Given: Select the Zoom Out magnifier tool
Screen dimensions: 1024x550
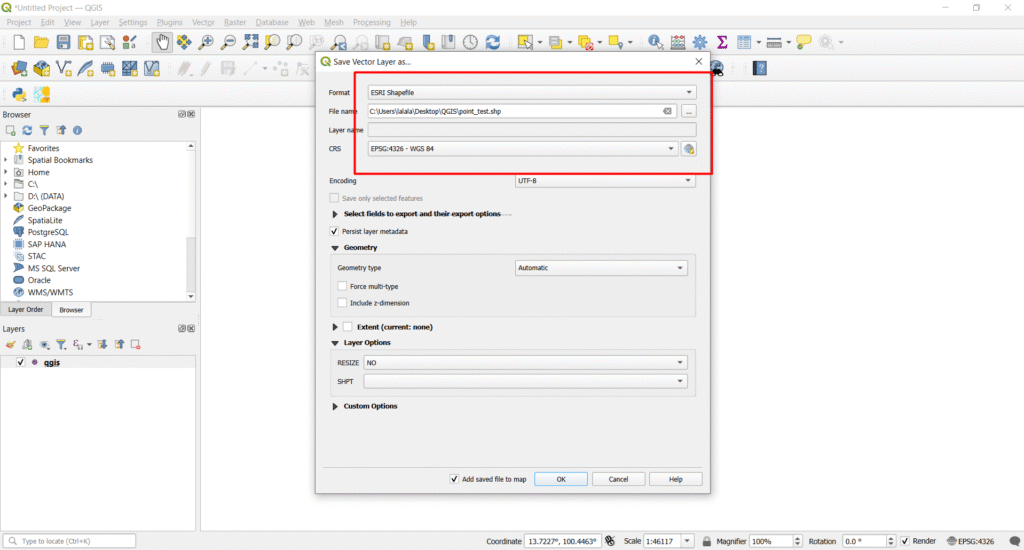Looking at the screenshot, I should [228, 42].
